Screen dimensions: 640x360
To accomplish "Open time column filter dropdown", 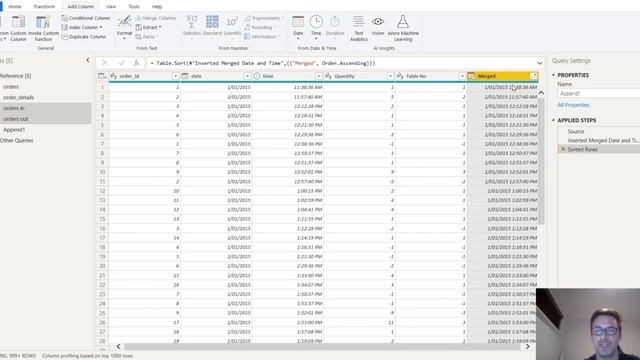I will click(x=319, y=76).
